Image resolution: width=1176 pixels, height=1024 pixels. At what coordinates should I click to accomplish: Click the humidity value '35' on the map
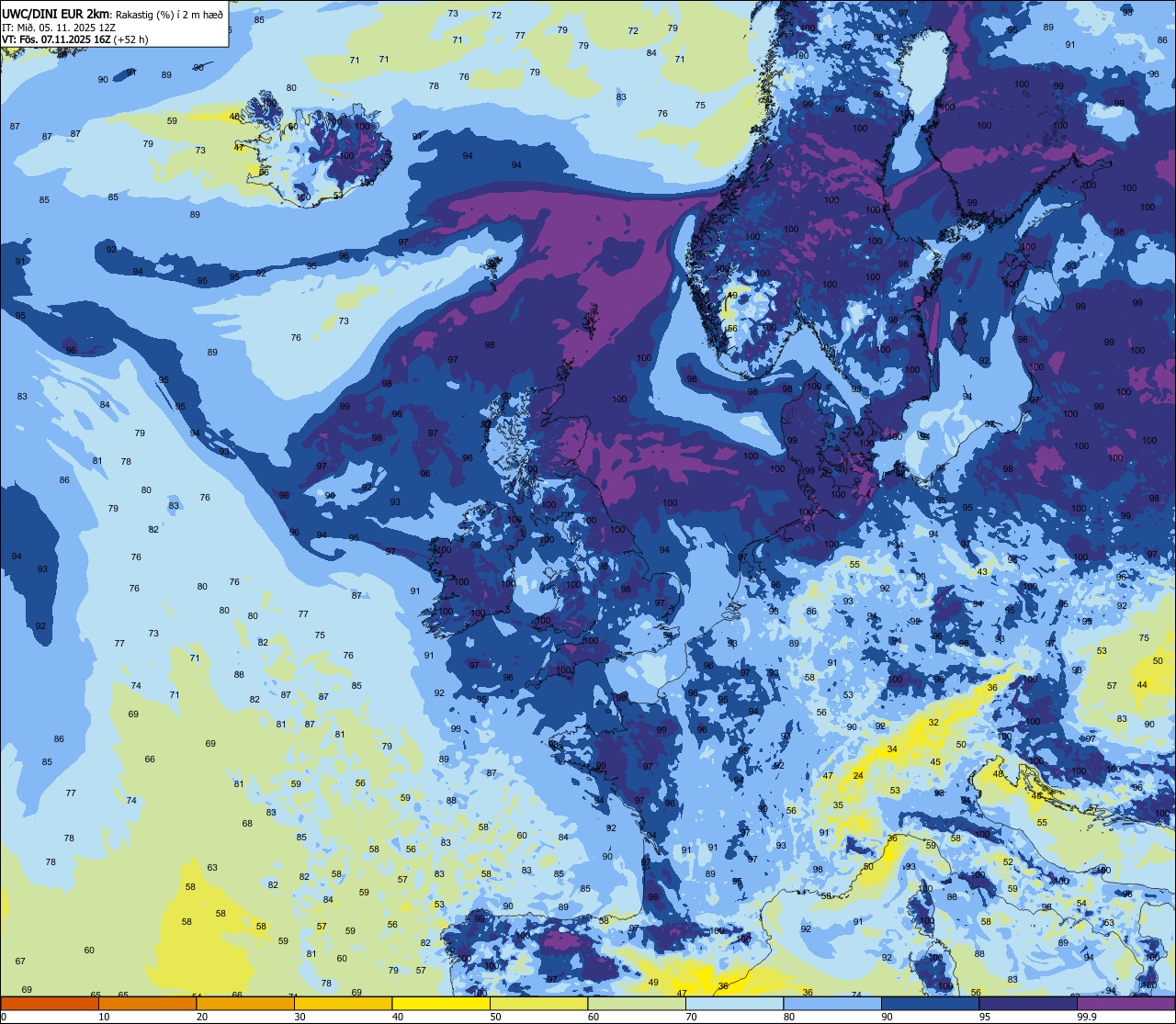pos(838,805)
